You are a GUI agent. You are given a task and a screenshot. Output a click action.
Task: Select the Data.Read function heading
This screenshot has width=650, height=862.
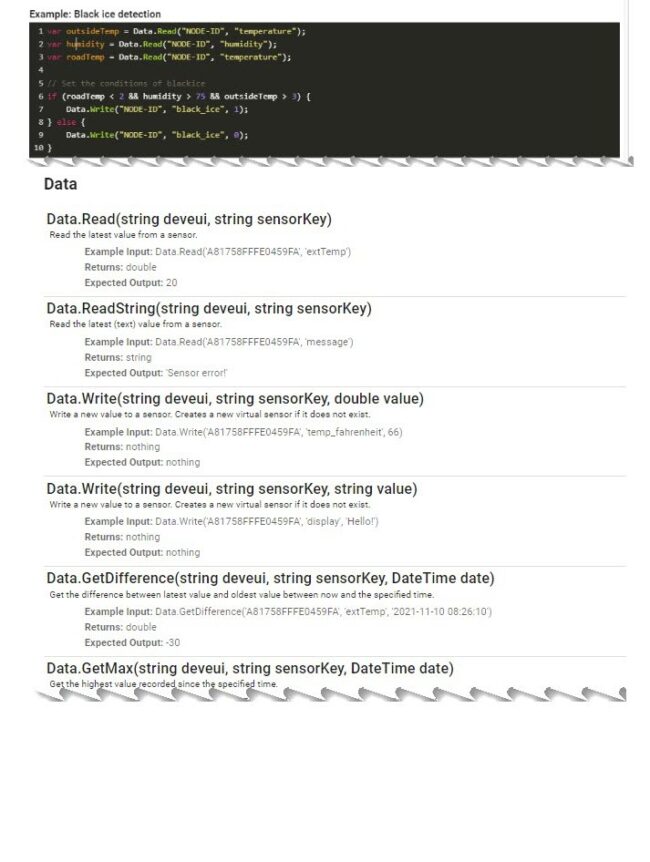(189, 219)
